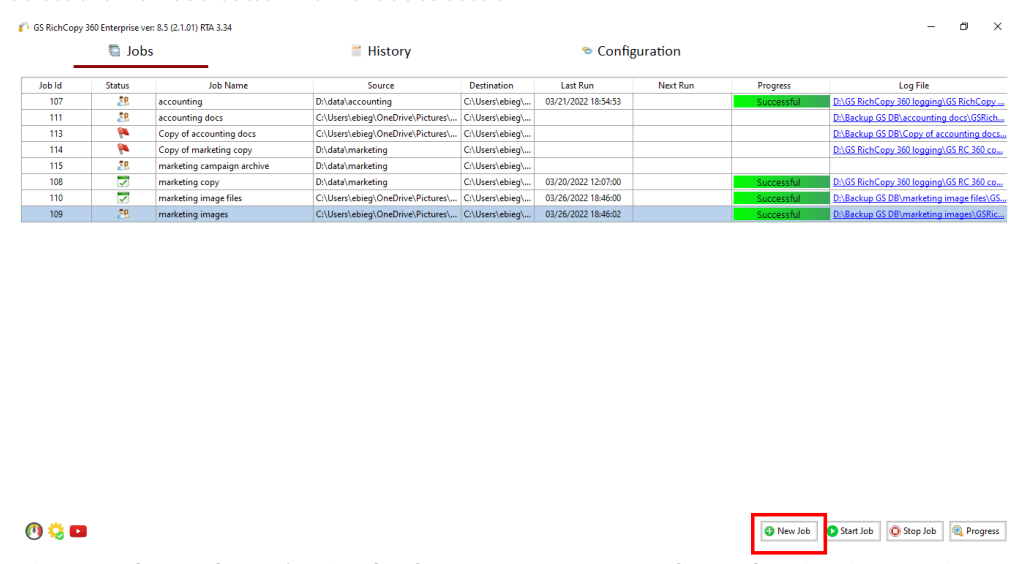Click job id 115 cell
The width and height of the screenshot is (1027, 564).
click(56, 166)
